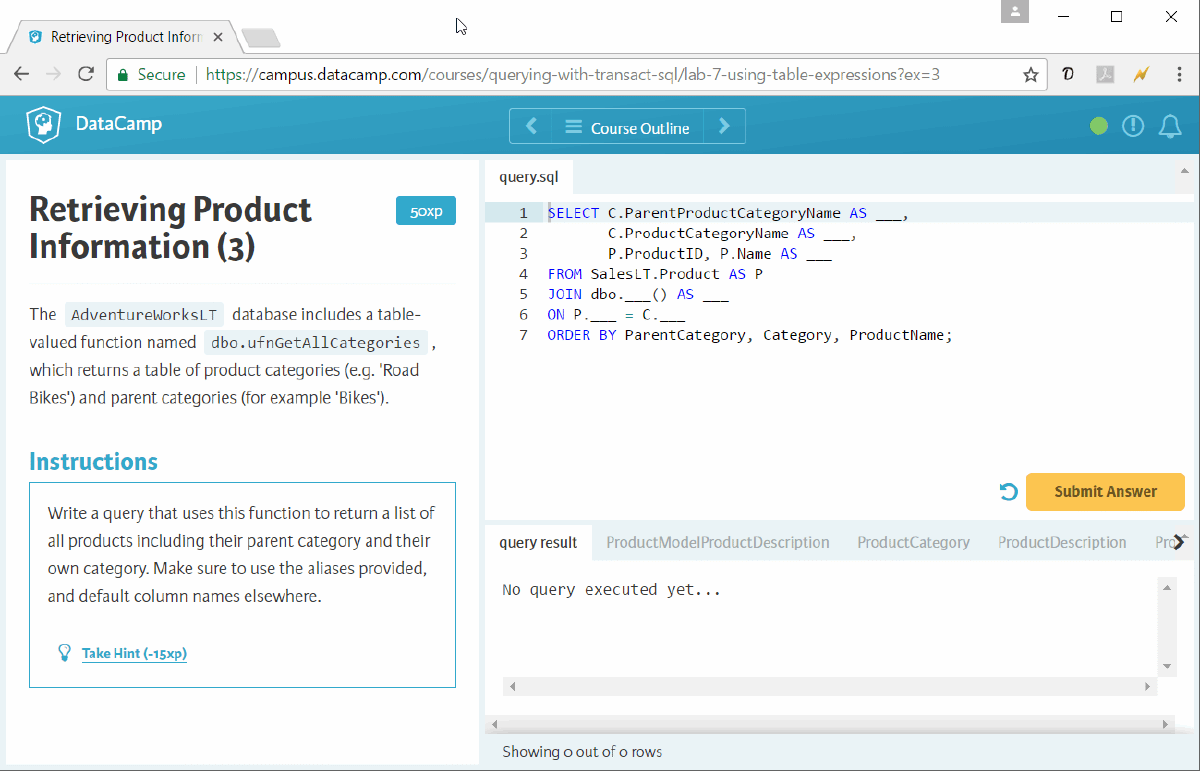Click the green session status indicator
This screenshot has width=1200, height=771.
pyautogui.click(x=1098, y=125)
